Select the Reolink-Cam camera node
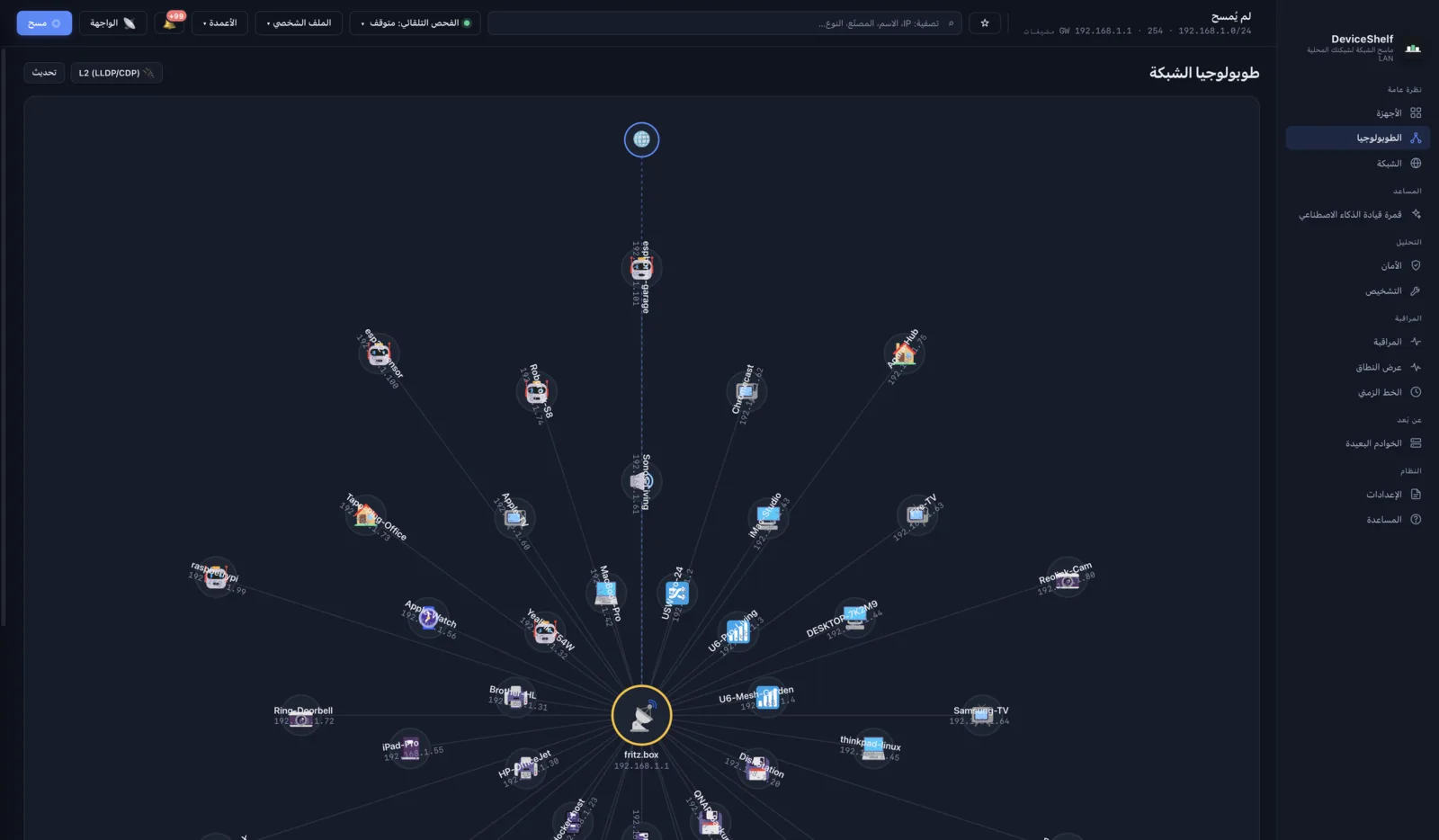This screenshot has width=1439, height=840. pyautogui.click(x=1067, y=578)
